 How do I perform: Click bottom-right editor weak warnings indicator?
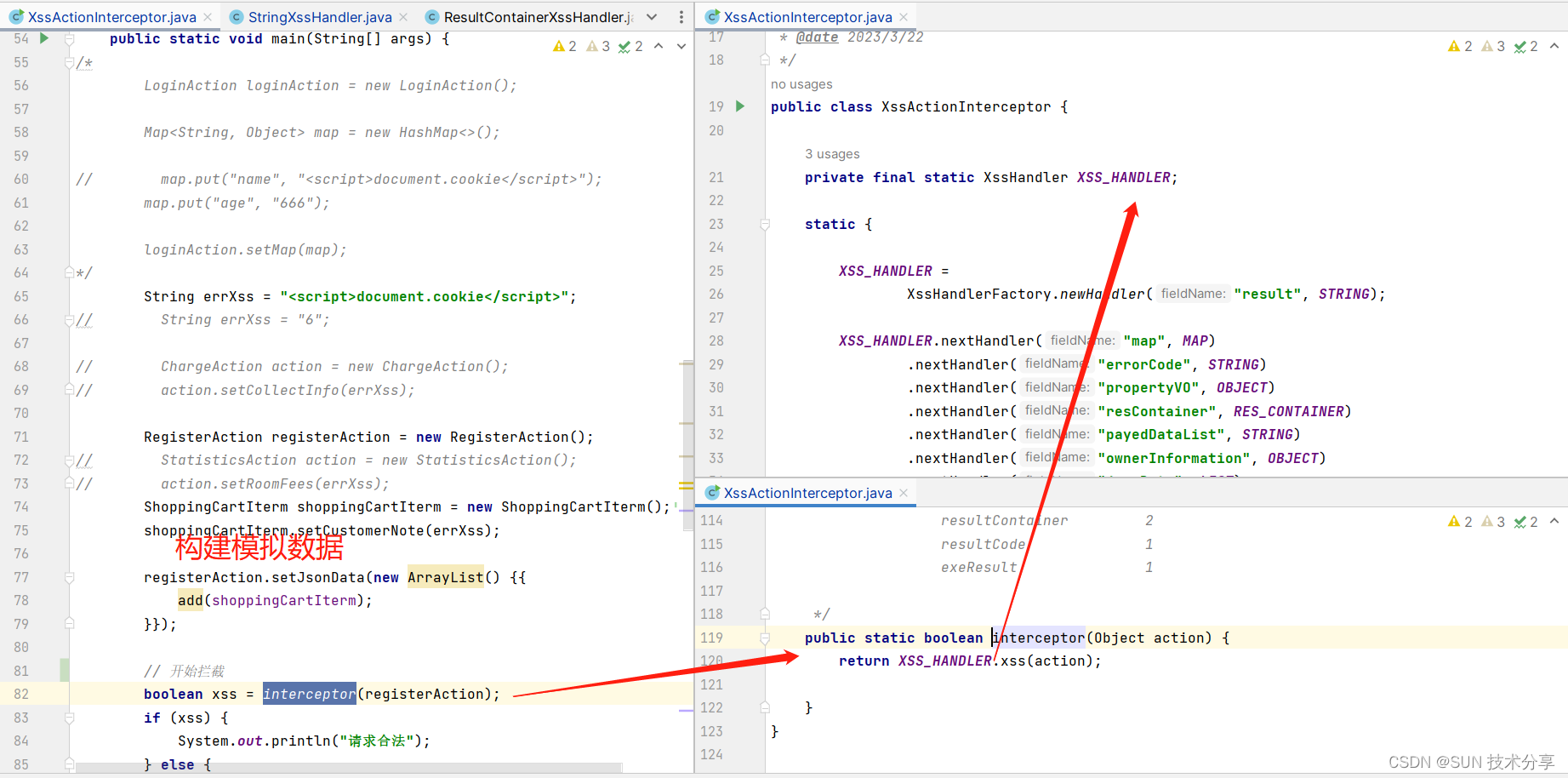1493,522
